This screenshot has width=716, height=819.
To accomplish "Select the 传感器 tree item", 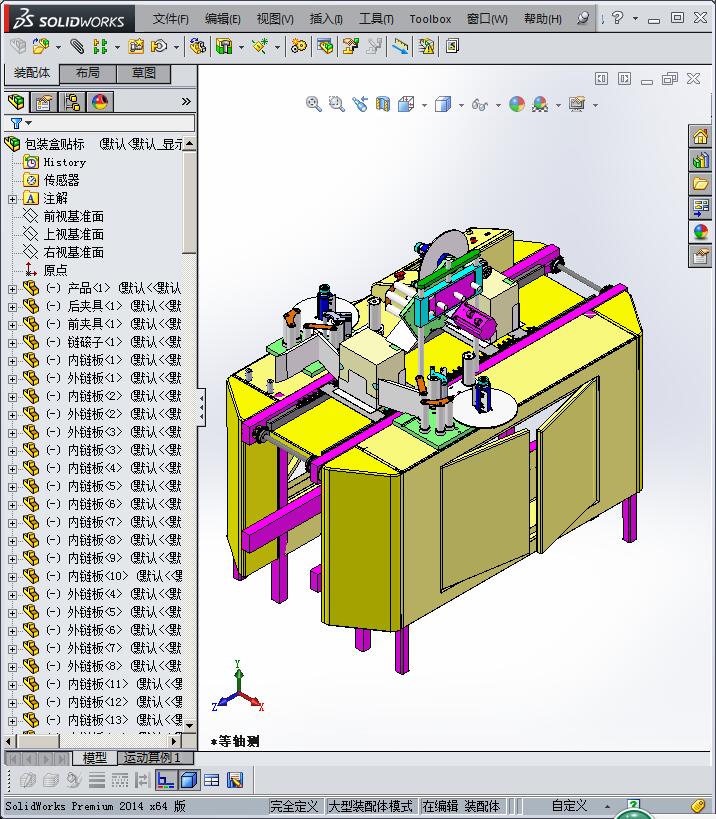I will [x=62, y=181].
